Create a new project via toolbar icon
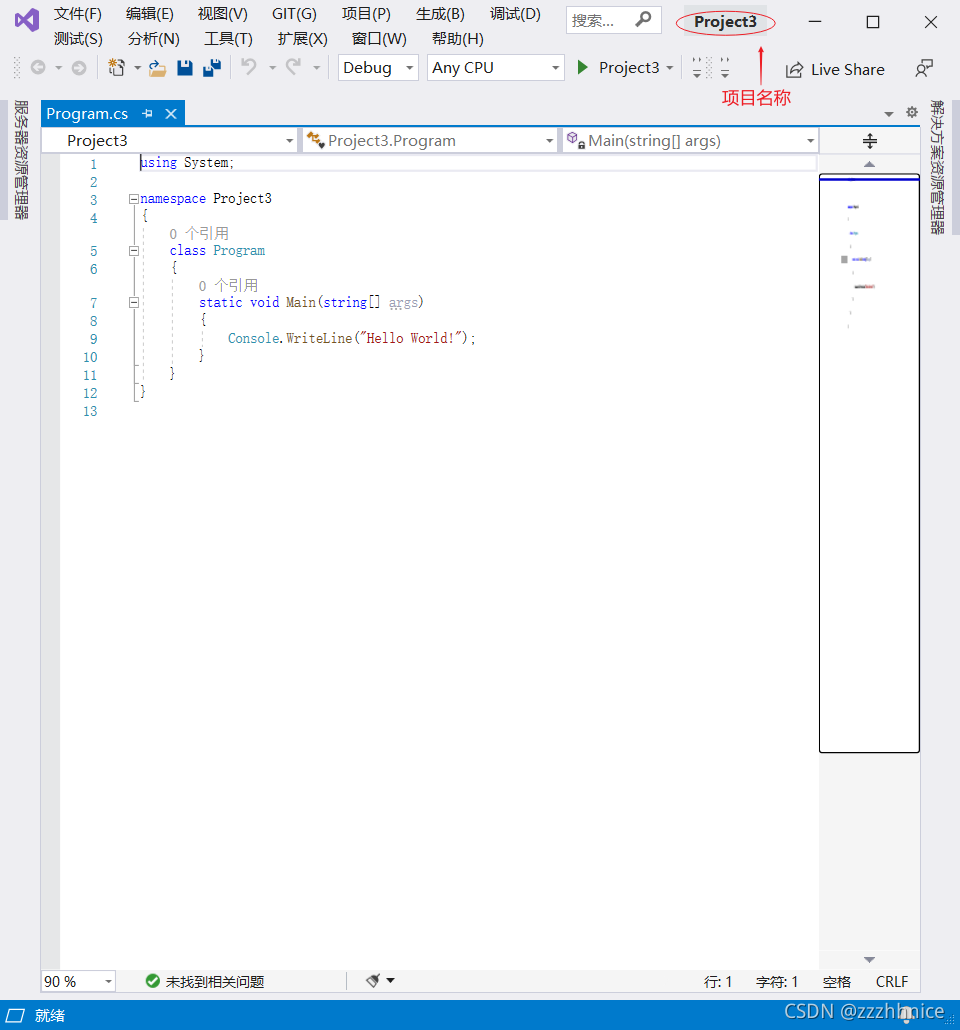Image resolution: width=960 pixels, height=1030 pixels. tap(116, 68)
